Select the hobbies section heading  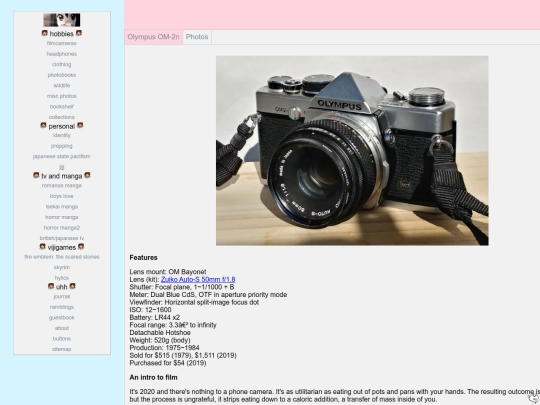(x=62, y=34)
